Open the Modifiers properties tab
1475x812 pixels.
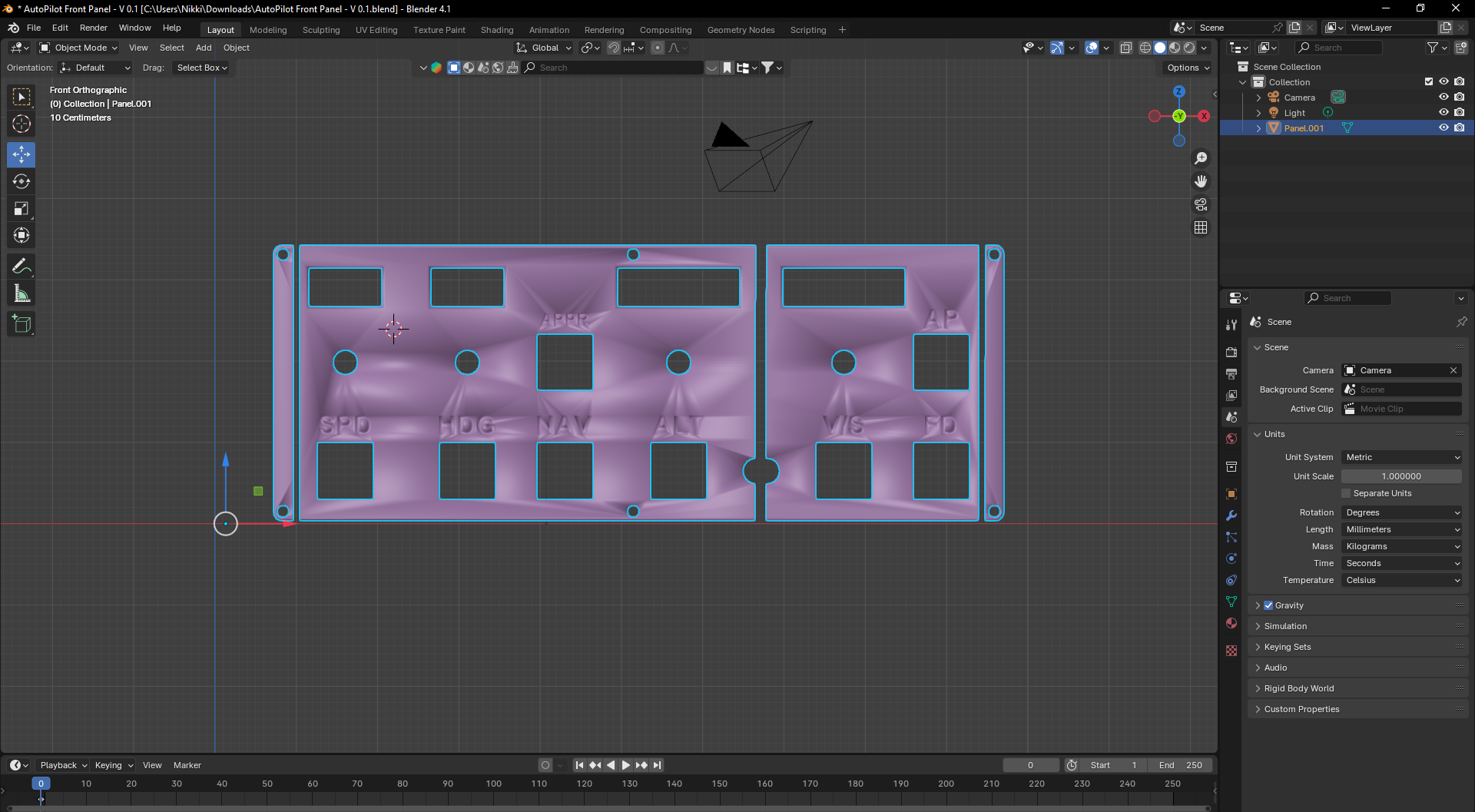(1231, 515)
